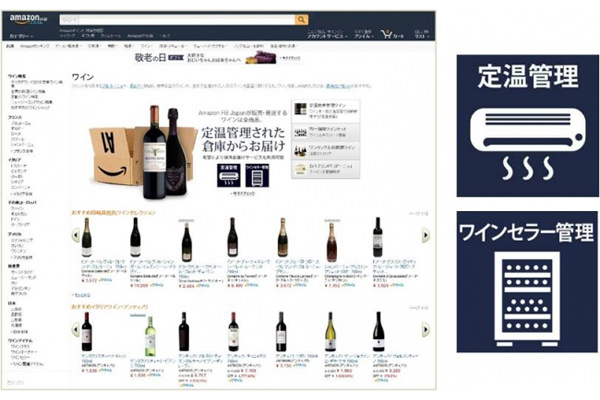Go back in second wine carousel
The image size is (600, 400).
(76, 330)
